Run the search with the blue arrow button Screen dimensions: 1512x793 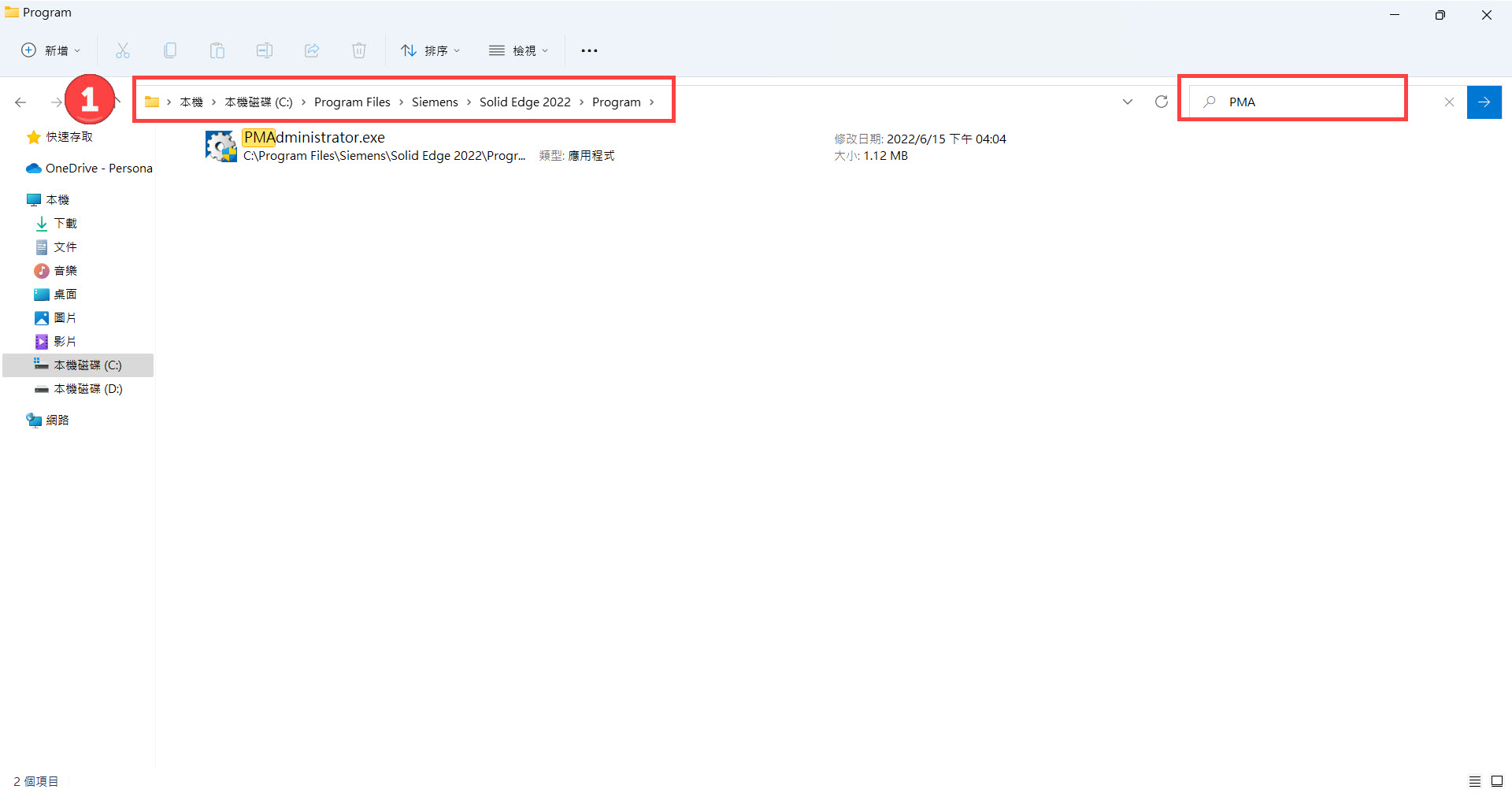1484,102
